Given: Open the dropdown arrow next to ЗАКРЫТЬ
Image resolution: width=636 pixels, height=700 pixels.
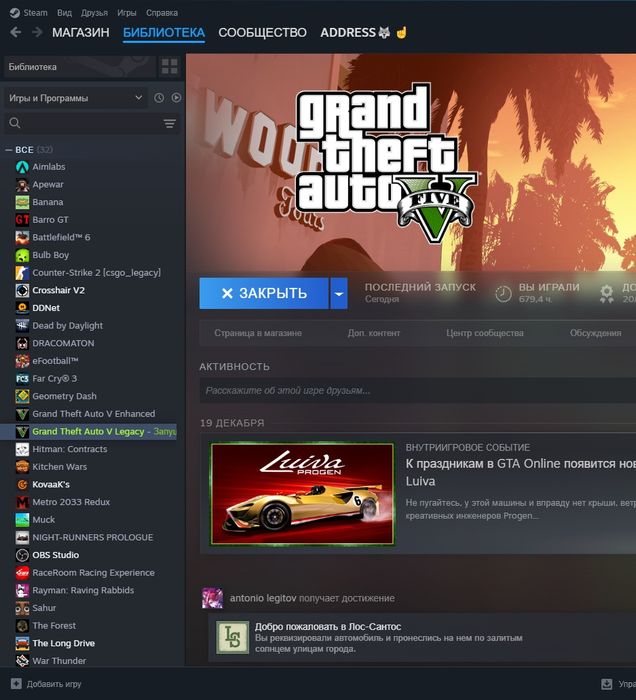Looking at the screenshot, I should 339,293.
